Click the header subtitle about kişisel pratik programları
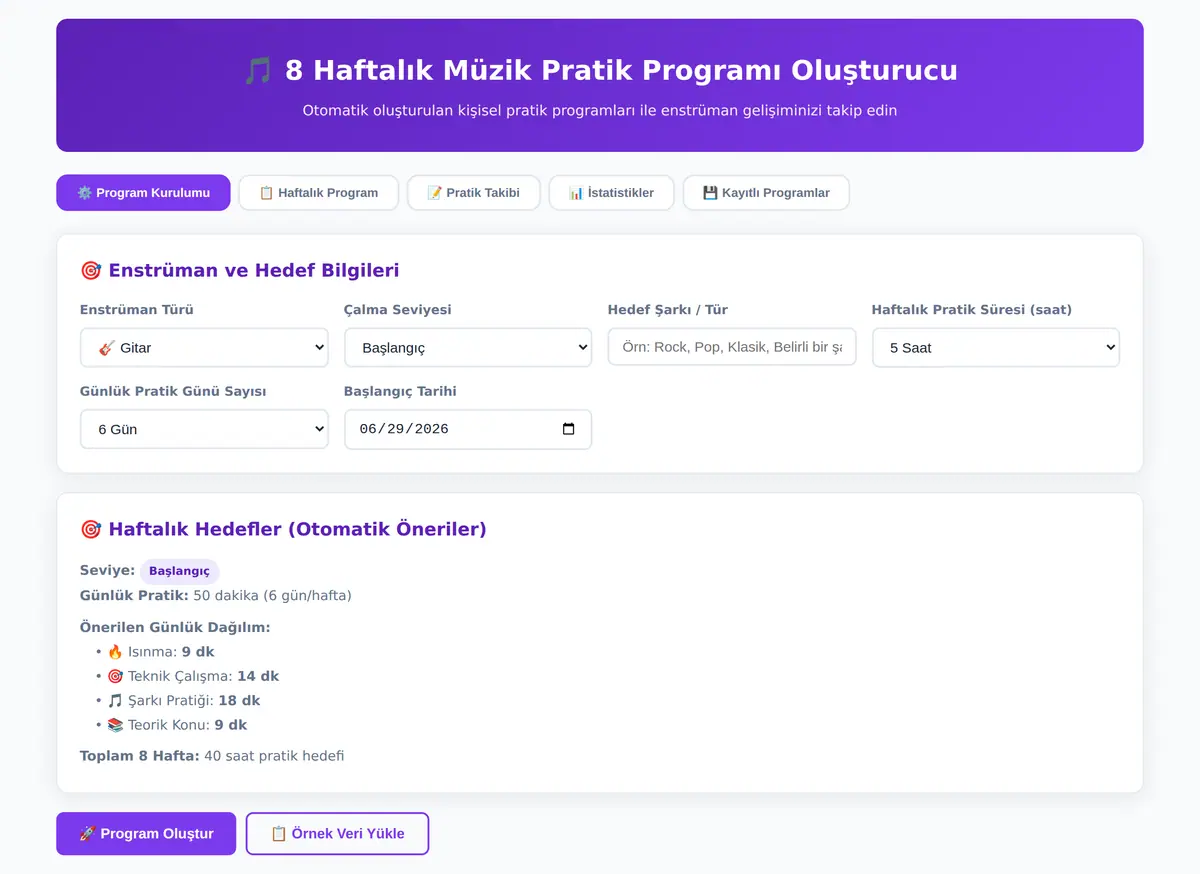The width and height of the screenshot is (1200, 874). point(600,111)
